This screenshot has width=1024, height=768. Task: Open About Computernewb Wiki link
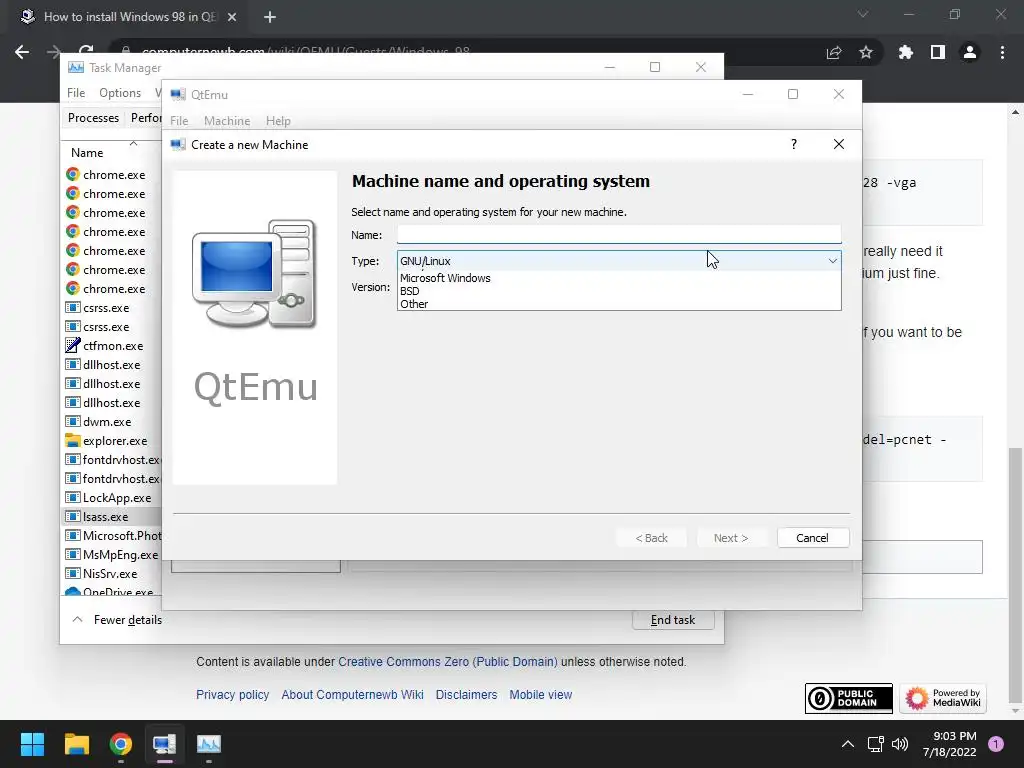point(353,695)
